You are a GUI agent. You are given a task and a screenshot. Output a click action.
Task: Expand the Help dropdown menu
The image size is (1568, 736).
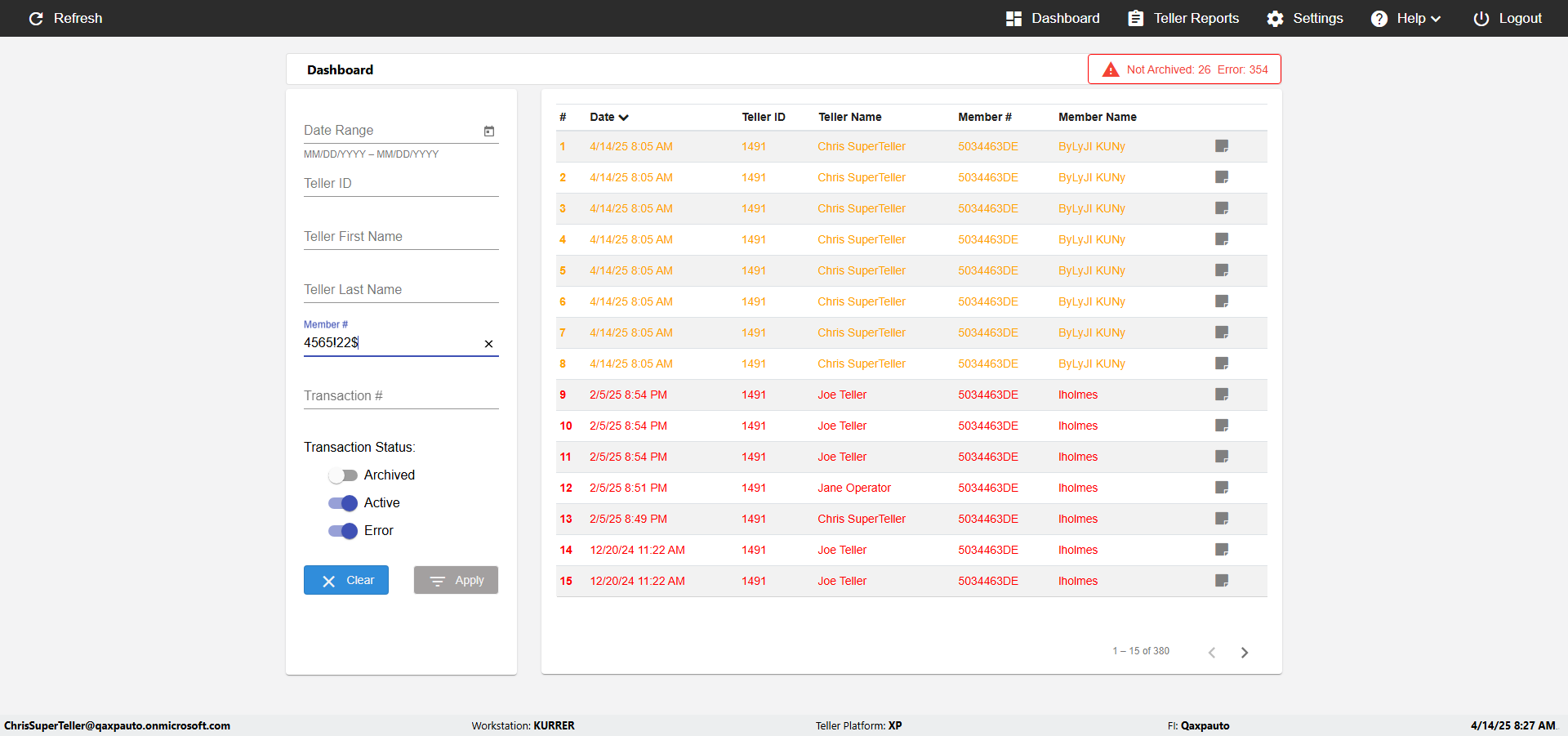[x=1405, y=18]
